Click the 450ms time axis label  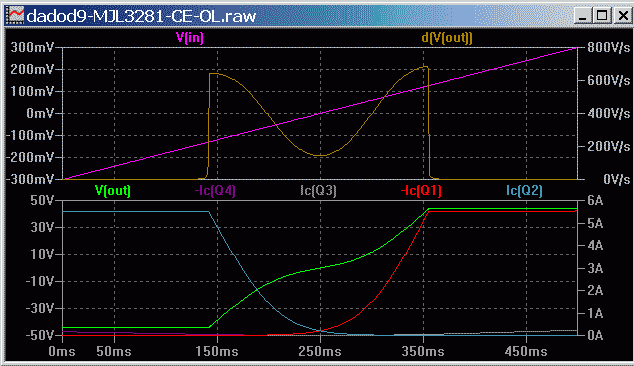point(526,351)
